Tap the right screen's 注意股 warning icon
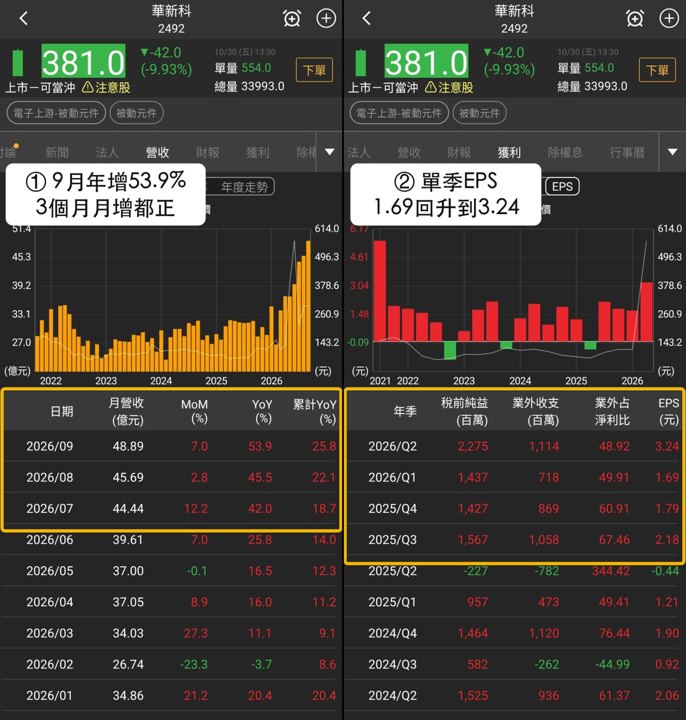686x720 pixels. pyautogui.click(x=430, y=87)
